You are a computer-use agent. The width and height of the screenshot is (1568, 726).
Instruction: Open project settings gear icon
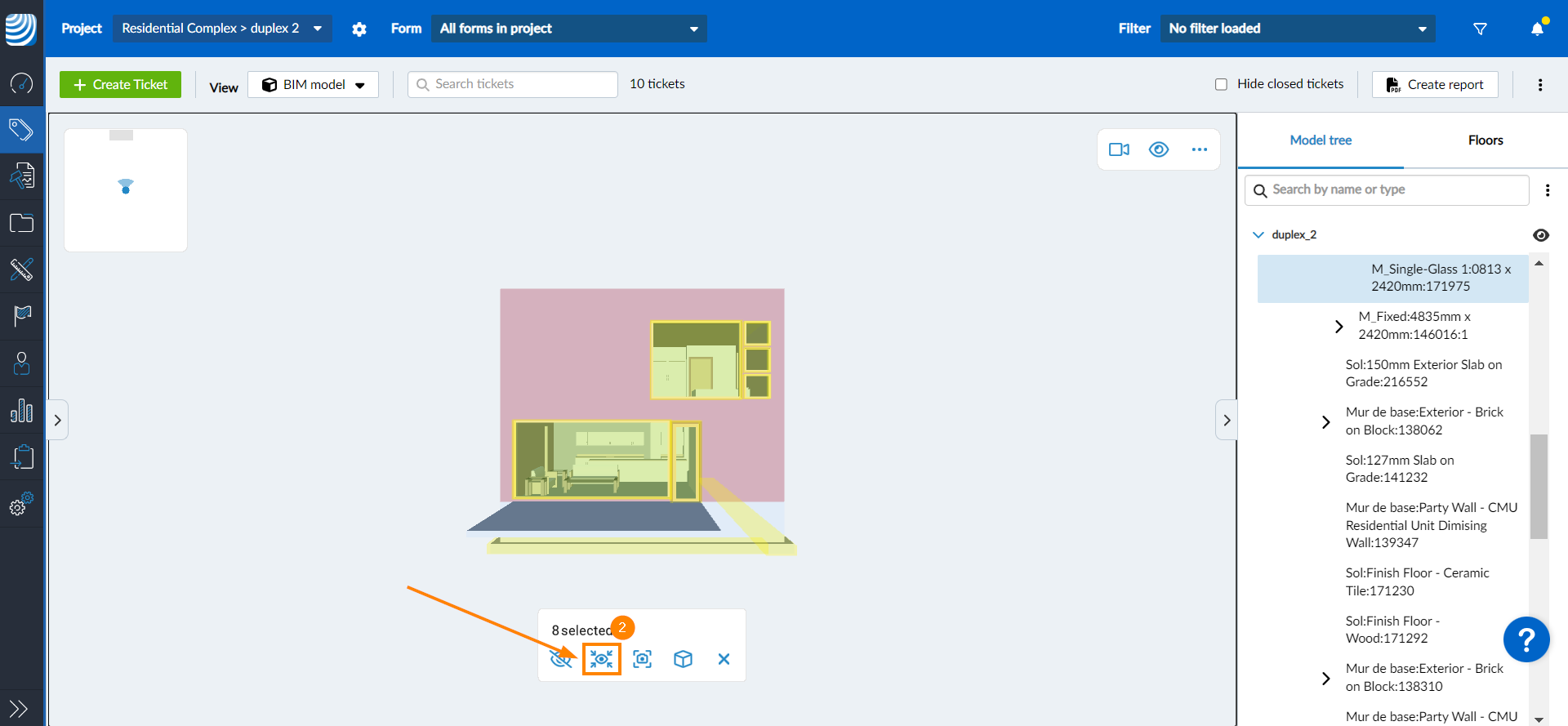click(359, 29)
